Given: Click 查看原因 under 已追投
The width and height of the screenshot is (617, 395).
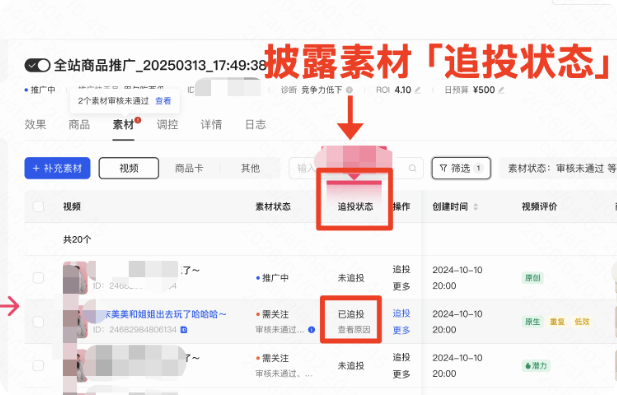Looking at the screenshot, I should coord(354,330).
